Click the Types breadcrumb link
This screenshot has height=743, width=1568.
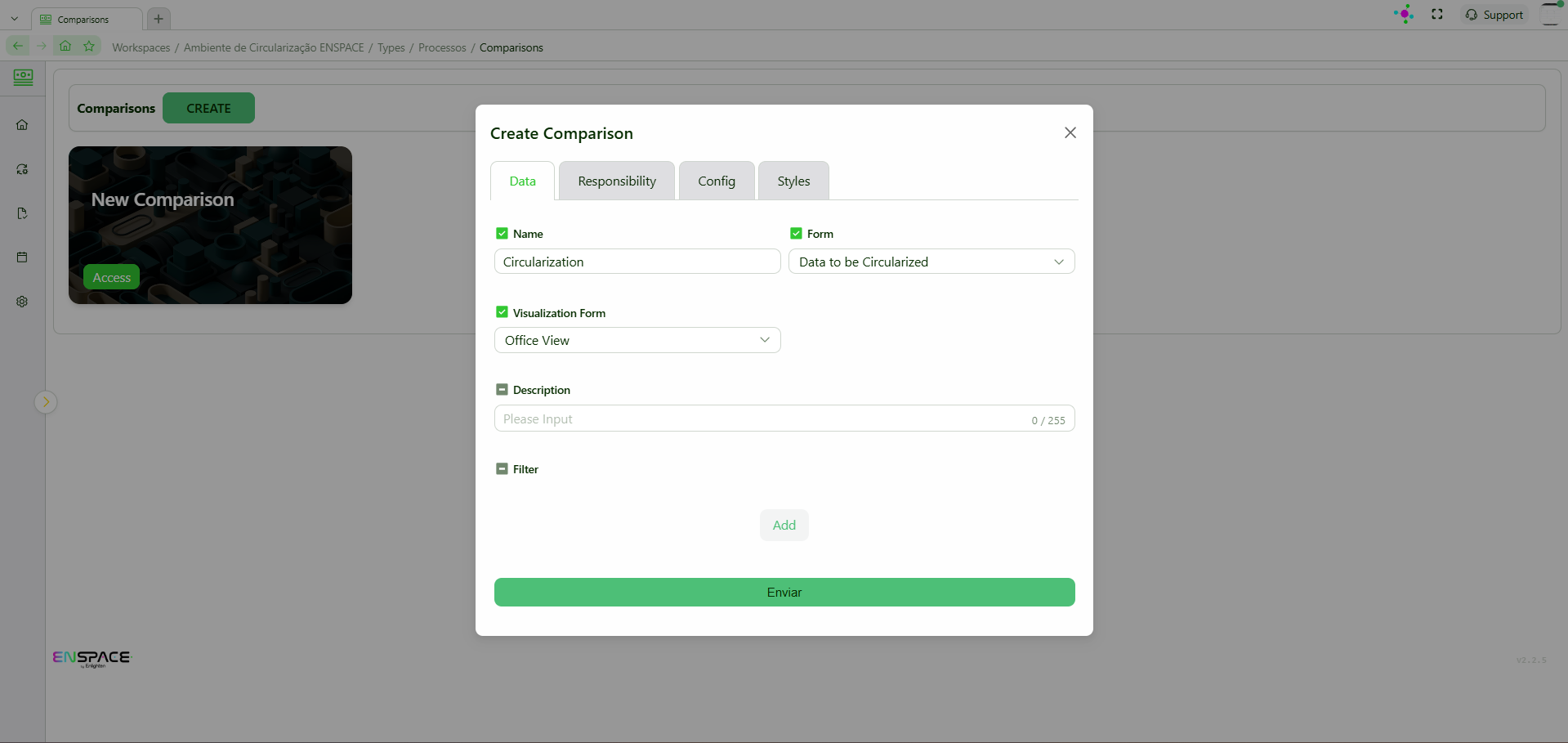[391, 47]
